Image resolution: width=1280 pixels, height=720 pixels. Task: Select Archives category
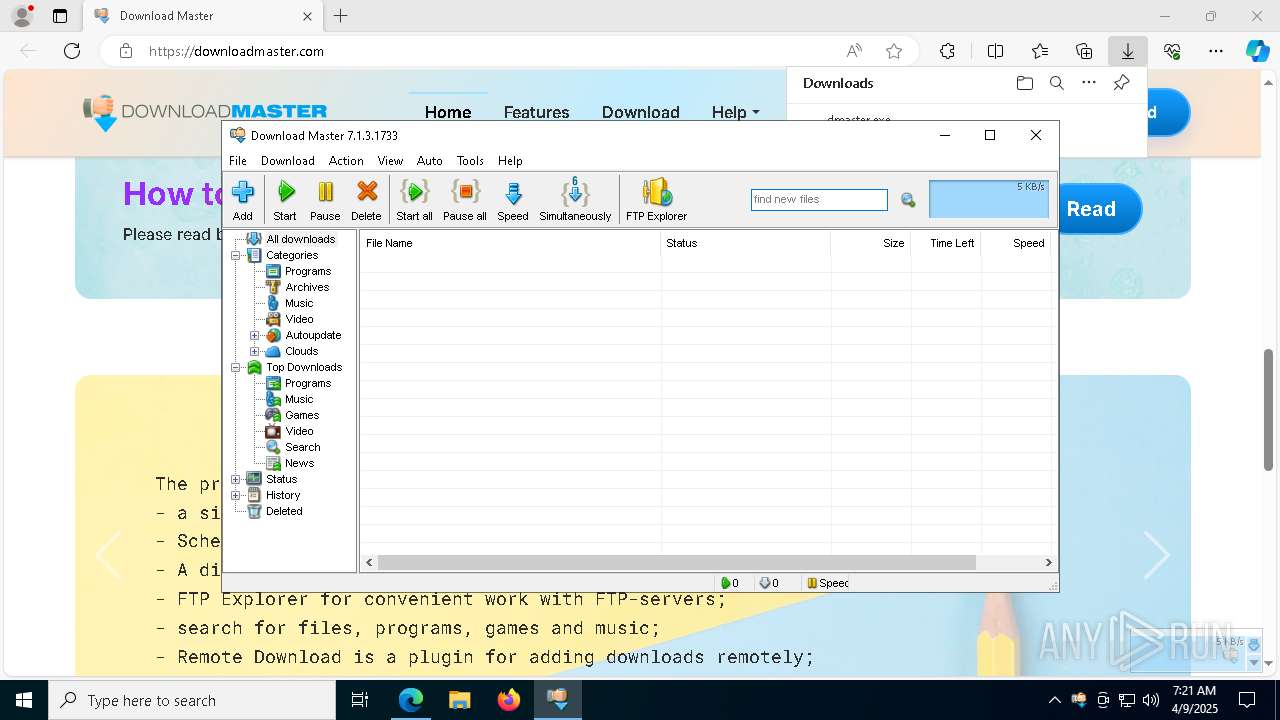(x=307, y=287)
